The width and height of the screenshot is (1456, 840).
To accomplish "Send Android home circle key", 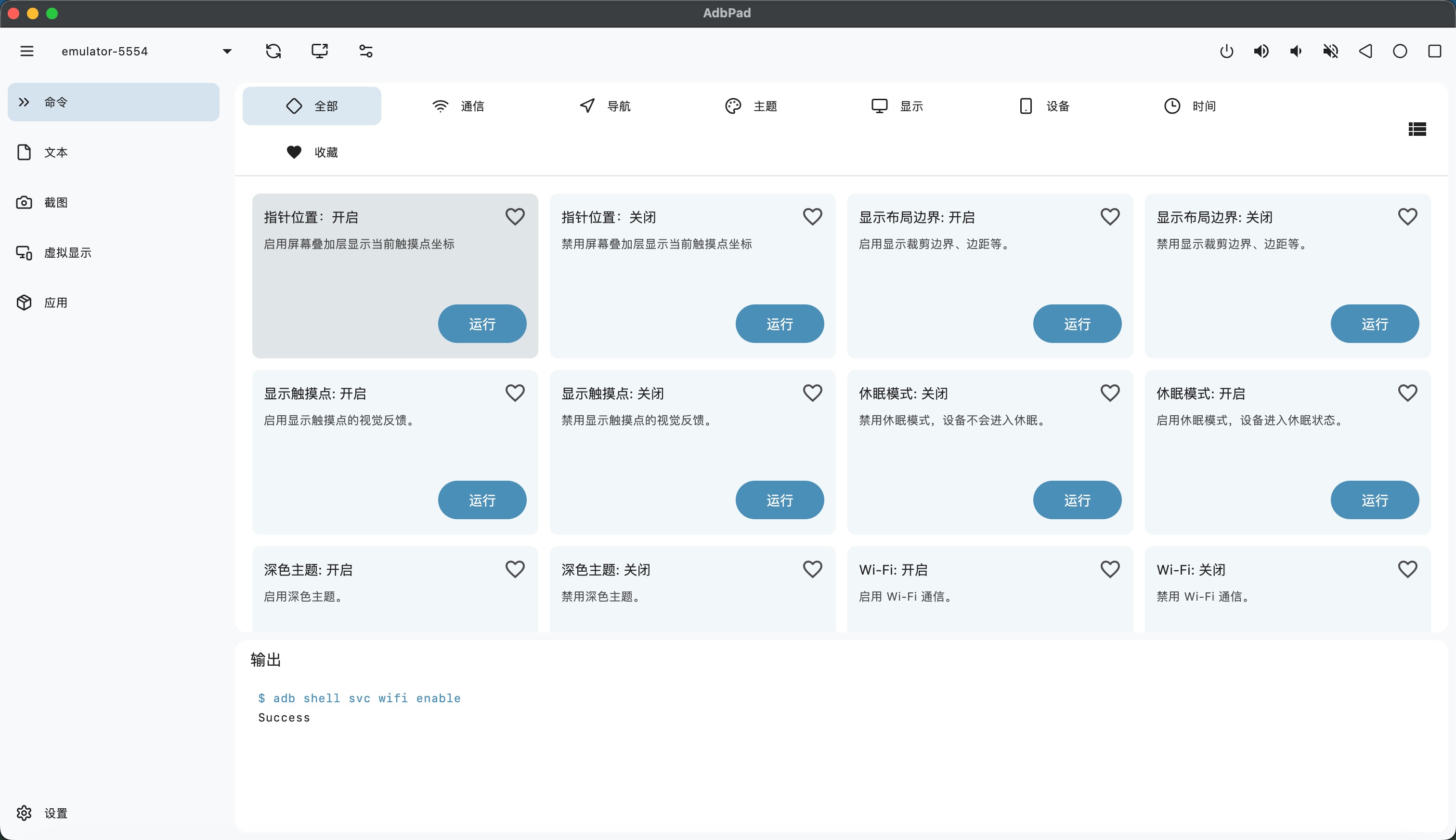I will [1400, 52].
